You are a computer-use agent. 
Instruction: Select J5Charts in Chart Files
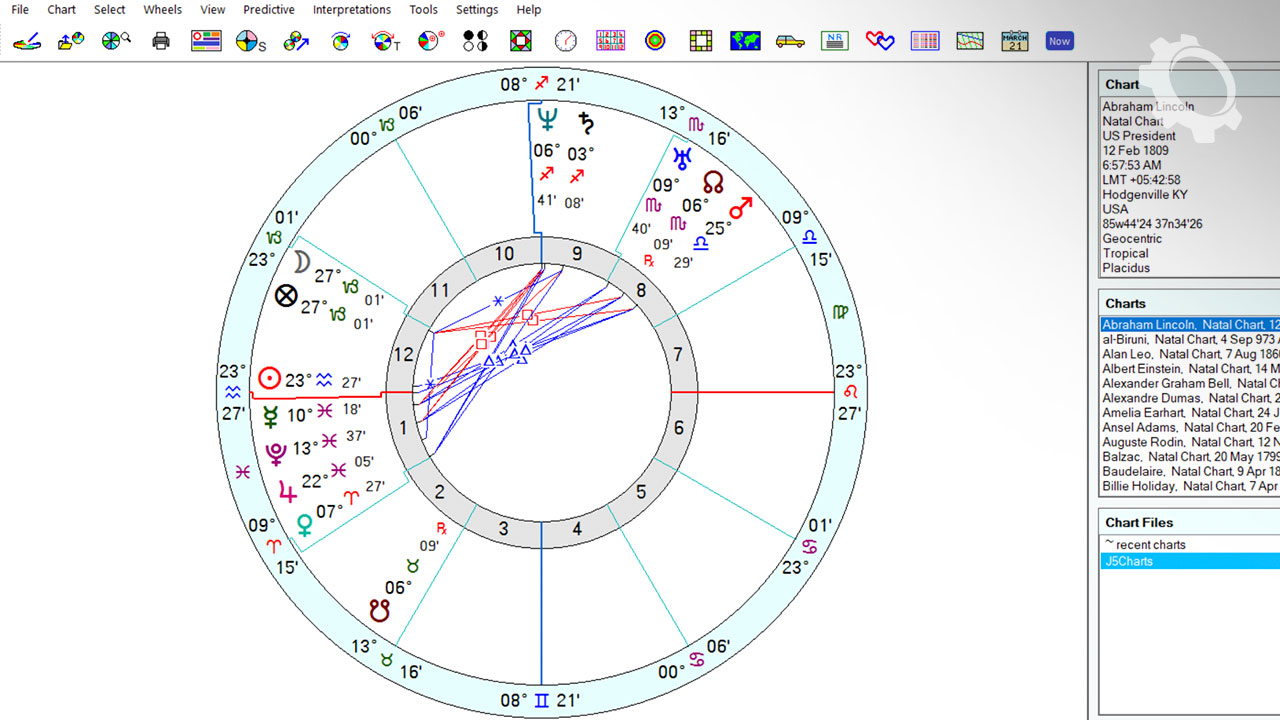pos(1128,561)
